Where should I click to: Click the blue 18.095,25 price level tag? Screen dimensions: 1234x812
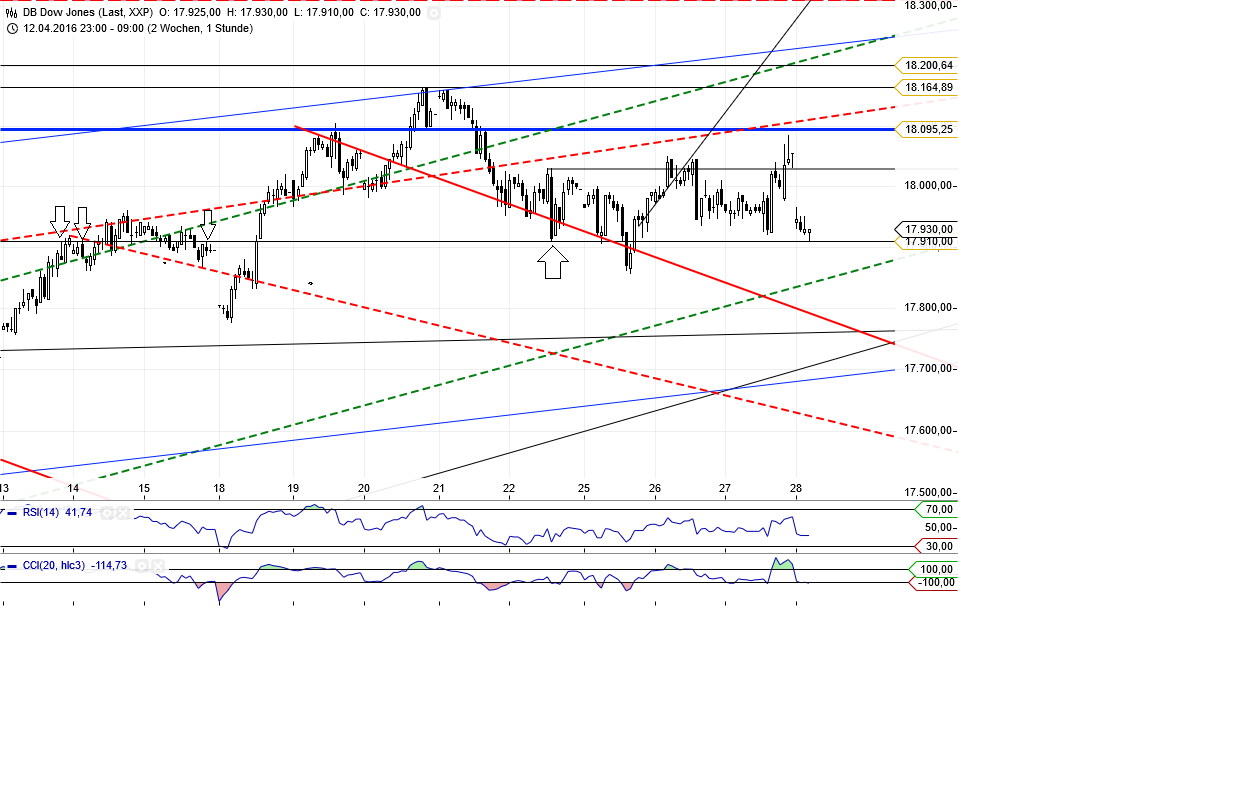pyautogui.click(x=930, y=129)
